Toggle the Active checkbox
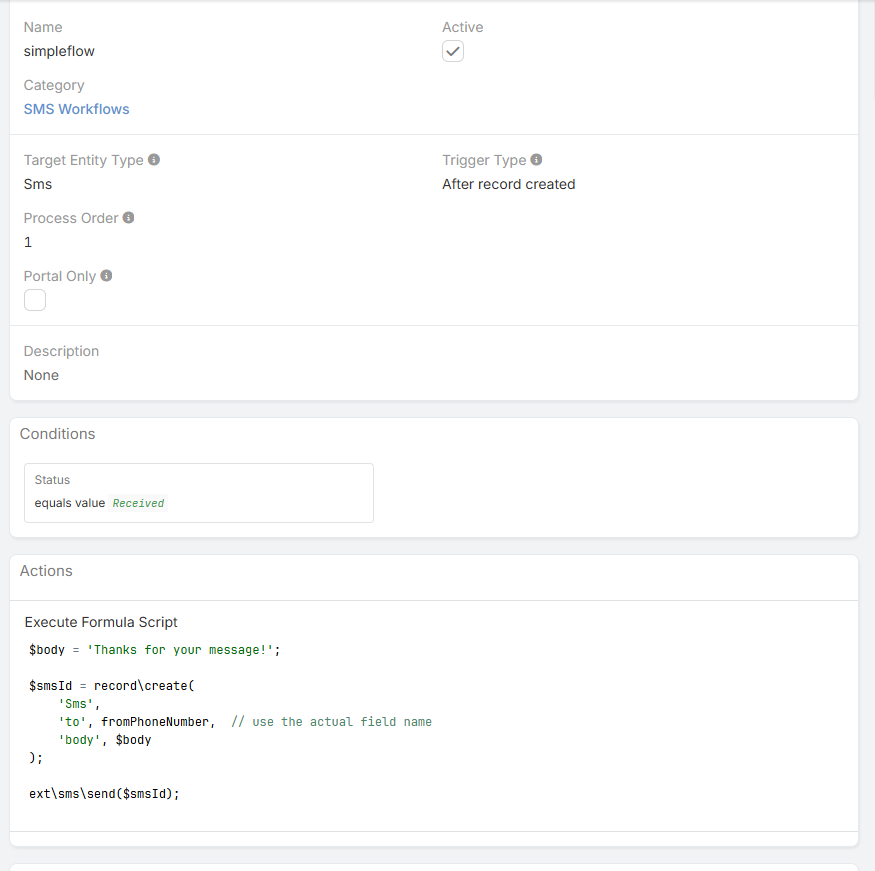 pos(453,51)
